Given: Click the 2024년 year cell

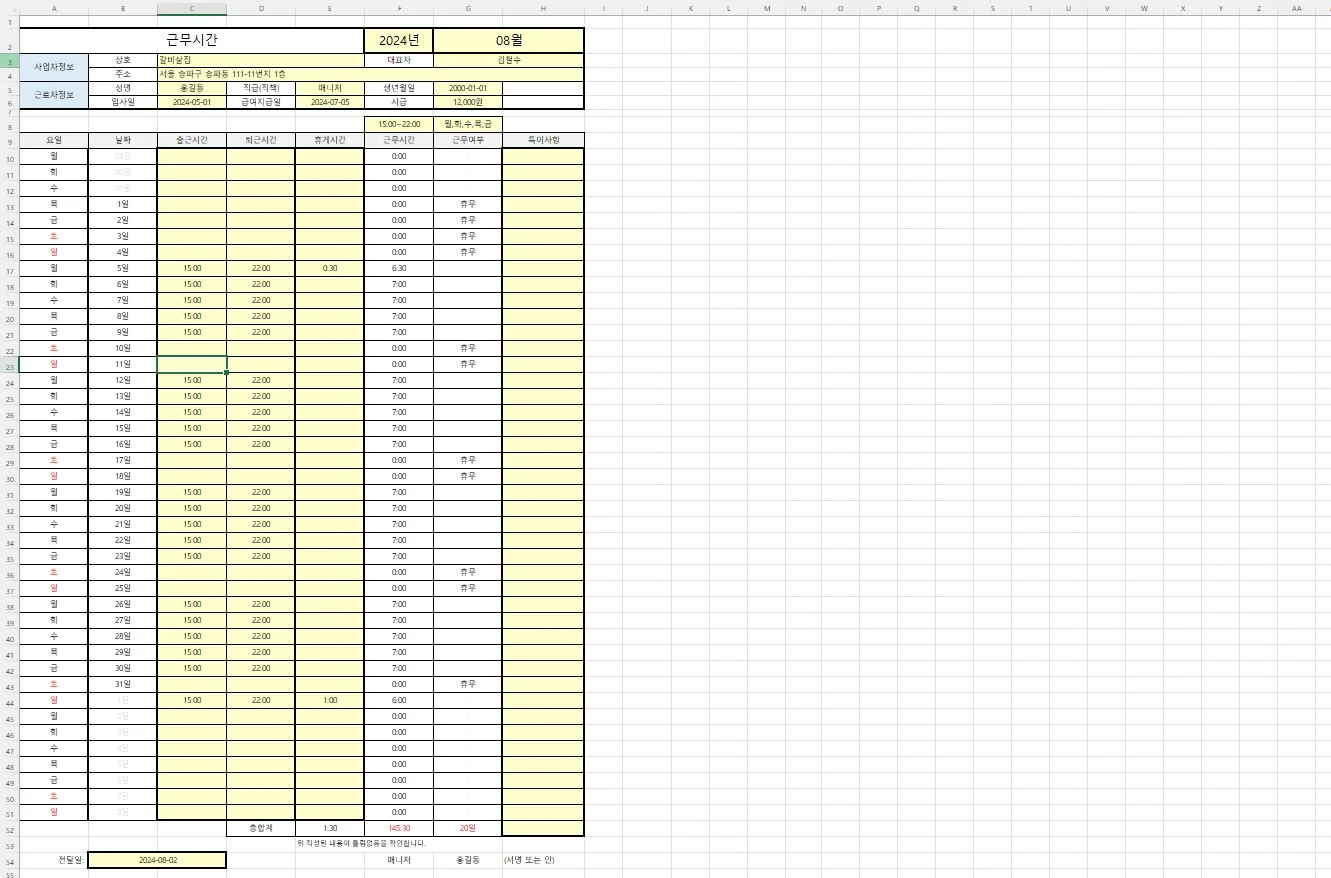Looking at the screenshot, I should 399,41.
